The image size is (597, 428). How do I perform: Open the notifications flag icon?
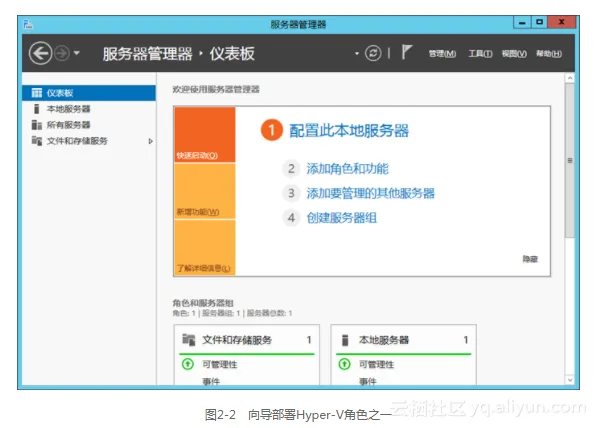point(407,52)
